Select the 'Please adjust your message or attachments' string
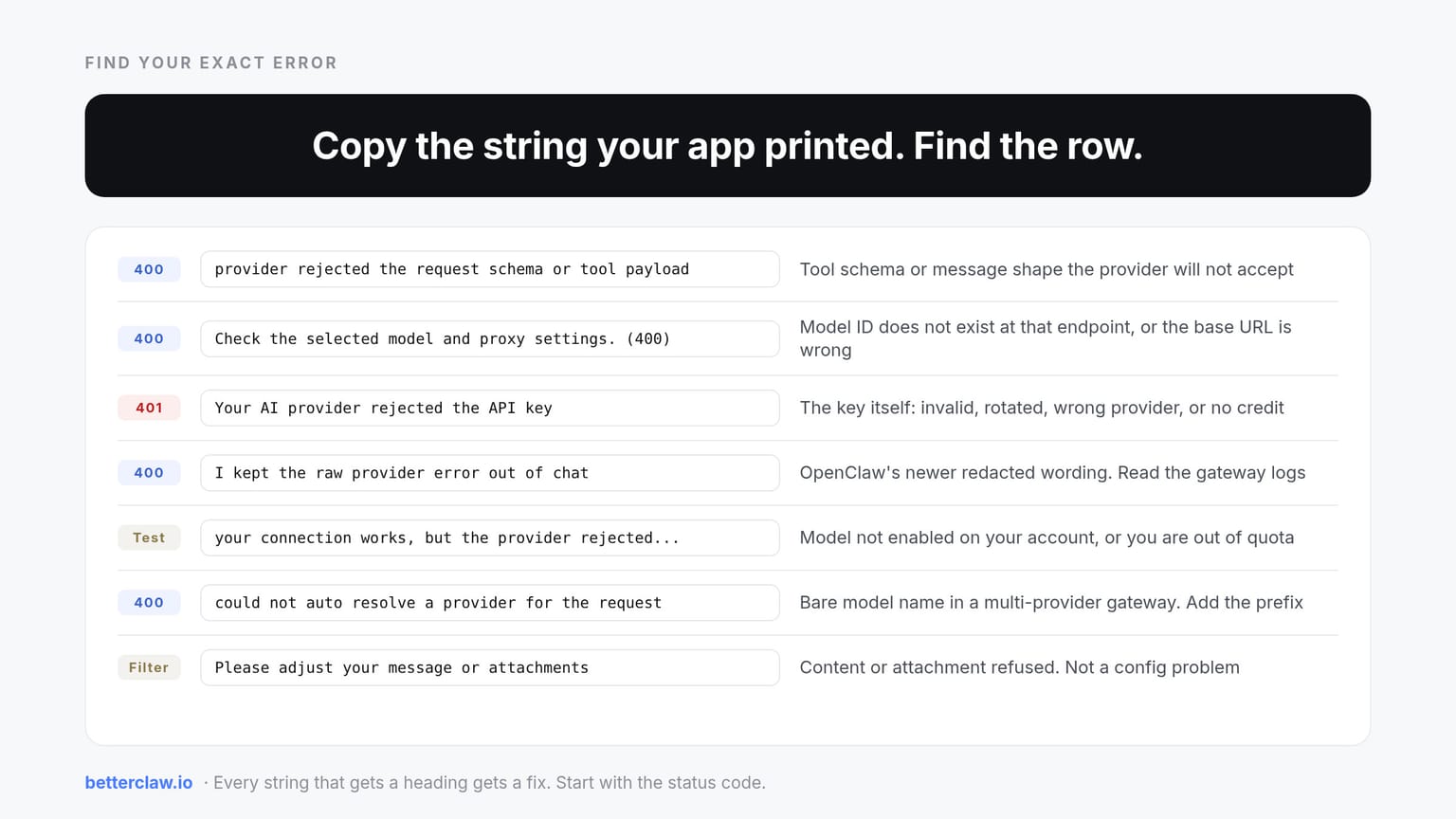 tap(490, 667)
